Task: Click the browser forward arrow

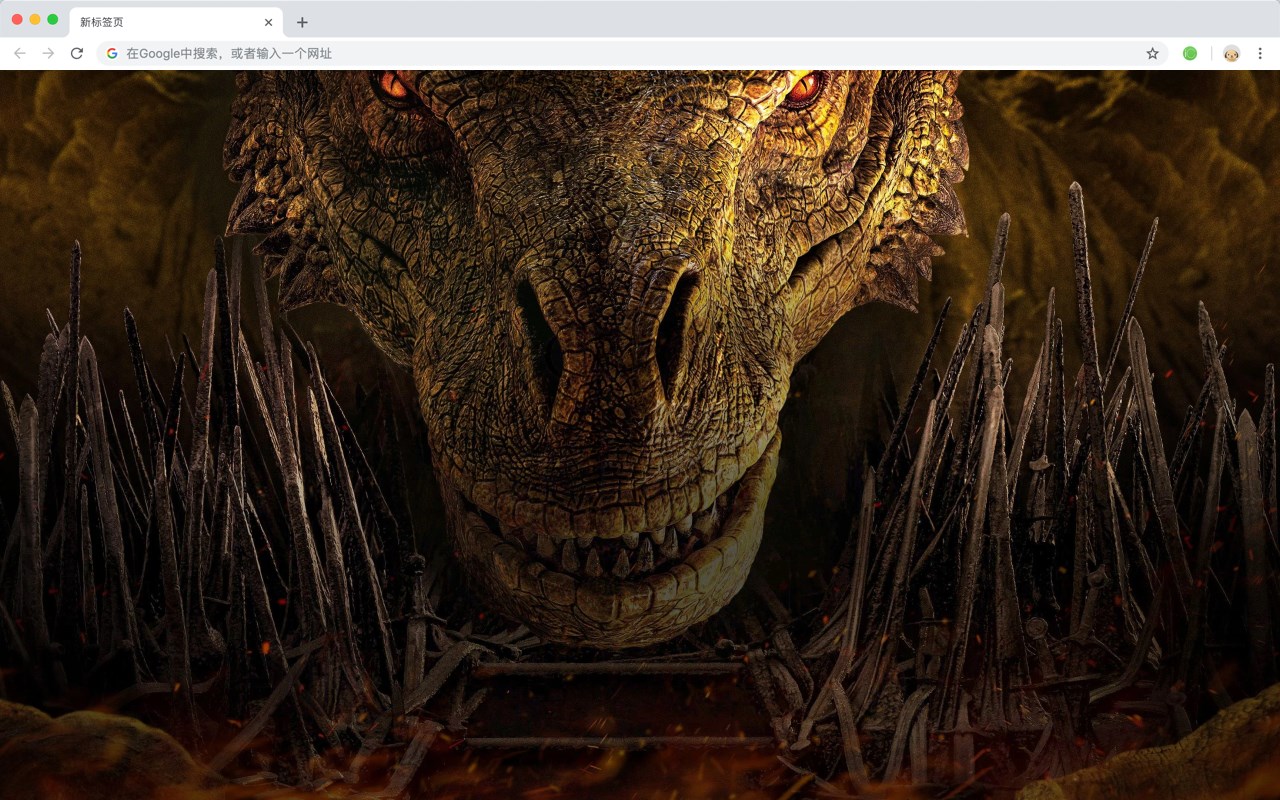Action: [x=48, y=53]
